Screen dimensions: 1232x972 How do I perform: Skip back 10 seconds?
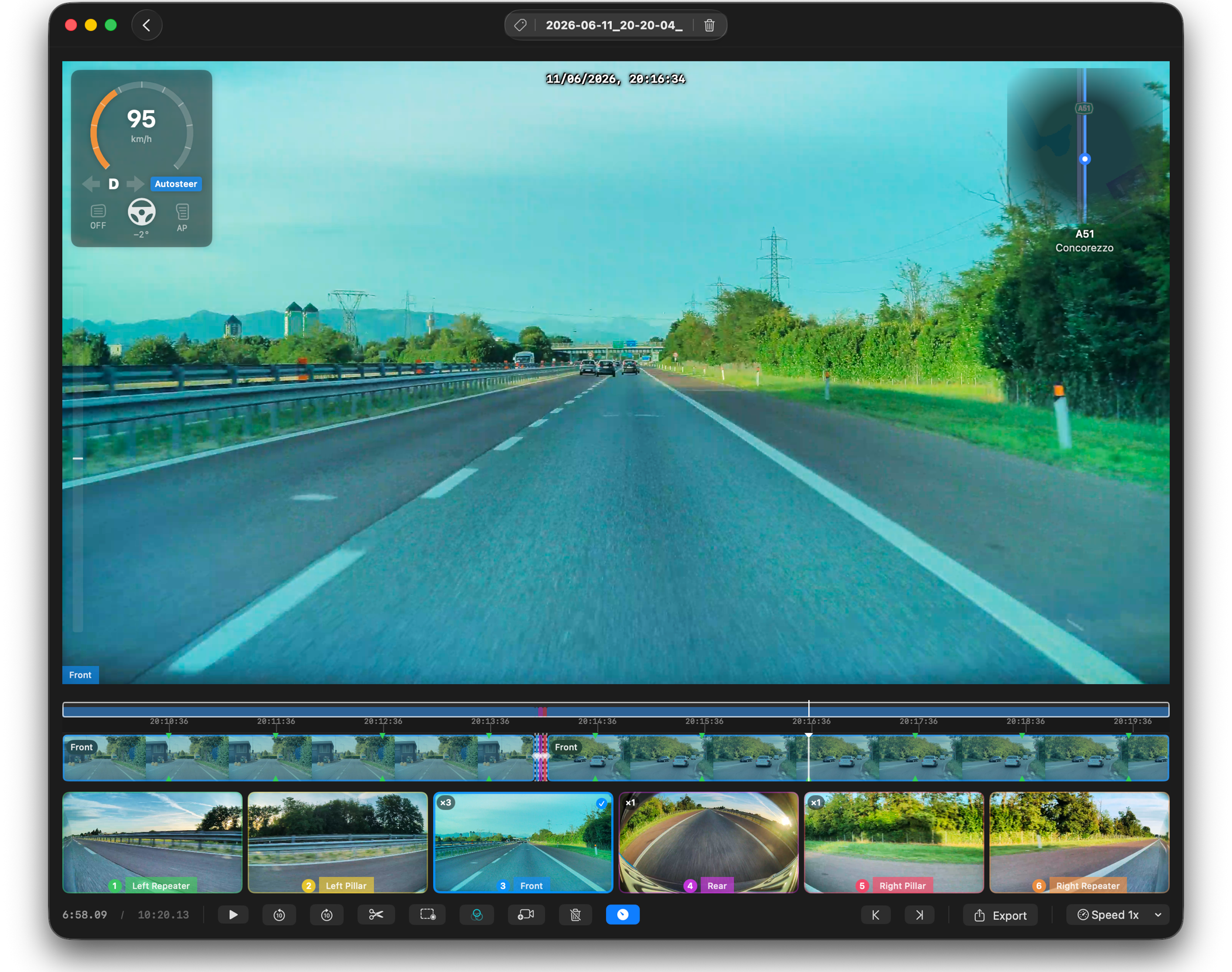click(280, 915)
